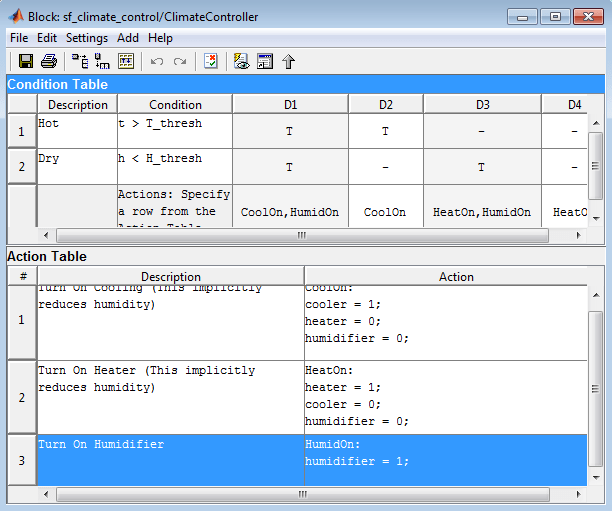Click the Action column header
The height and width of the screenshot is (511, 612).
tap(446, 276)
